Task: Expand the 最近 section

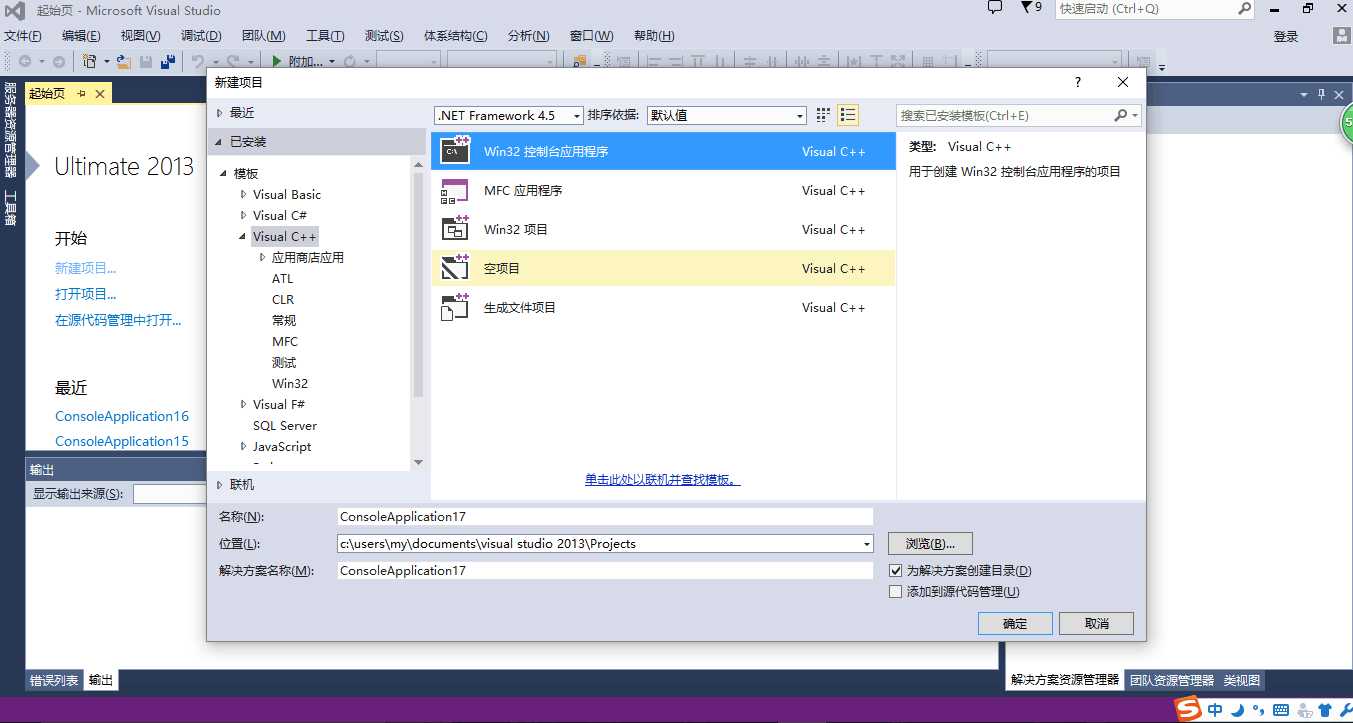Action: click(x=220, y=113)
